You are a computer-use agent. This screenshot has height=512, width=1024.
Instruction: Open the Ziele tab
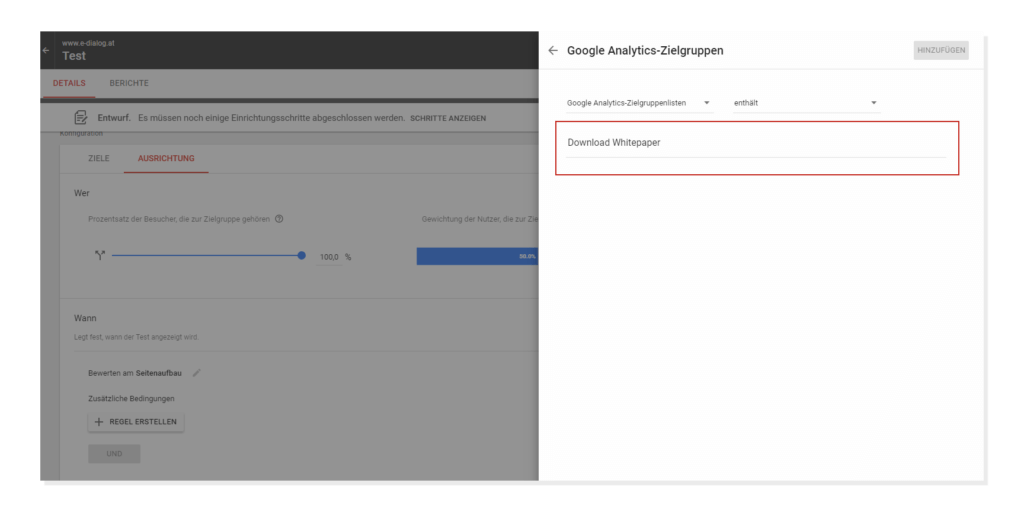pos(99,159)
